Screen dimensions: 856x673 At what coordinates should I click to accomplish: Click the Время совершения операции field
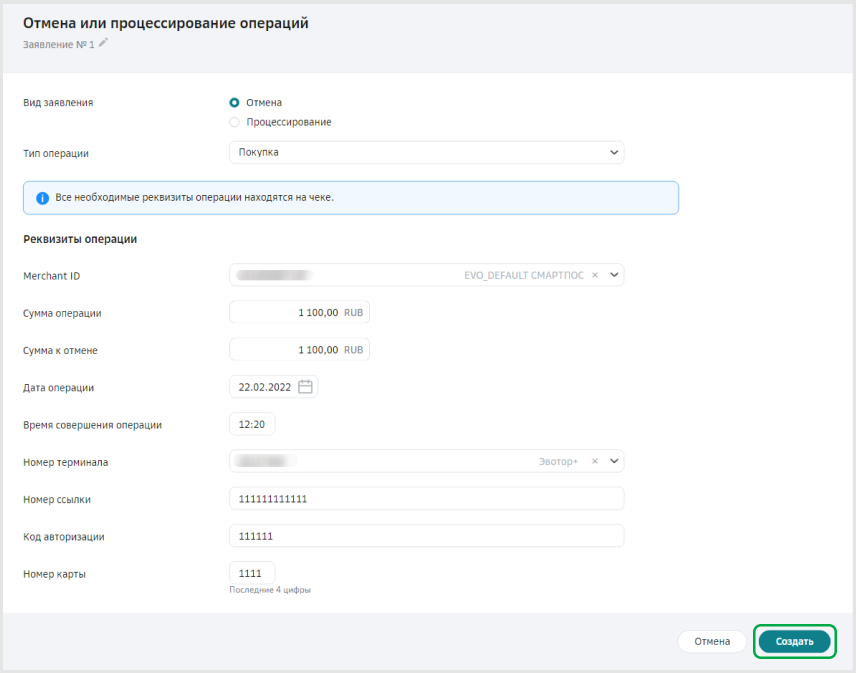[x=252, y=425]
